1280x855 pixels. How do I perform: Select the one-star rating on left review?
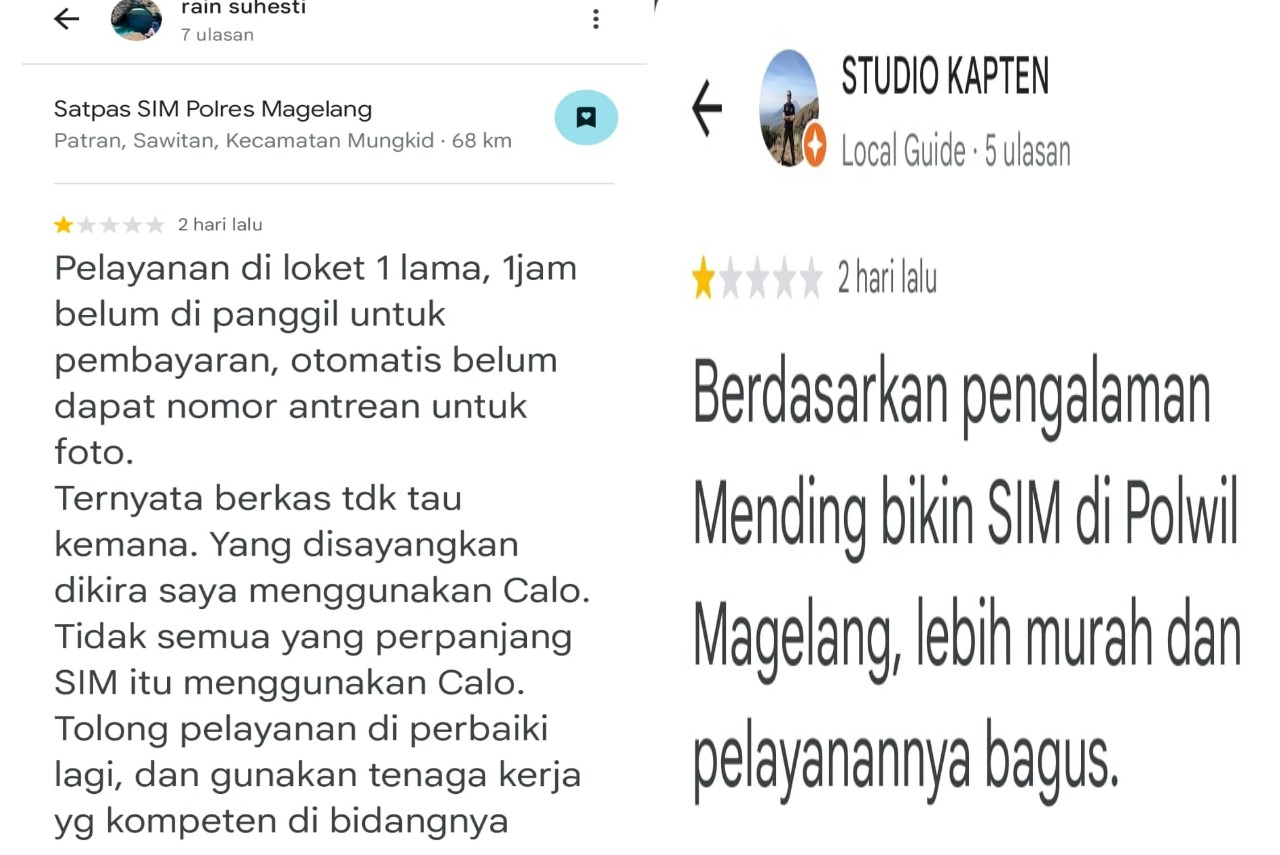[x=64, y=225]
